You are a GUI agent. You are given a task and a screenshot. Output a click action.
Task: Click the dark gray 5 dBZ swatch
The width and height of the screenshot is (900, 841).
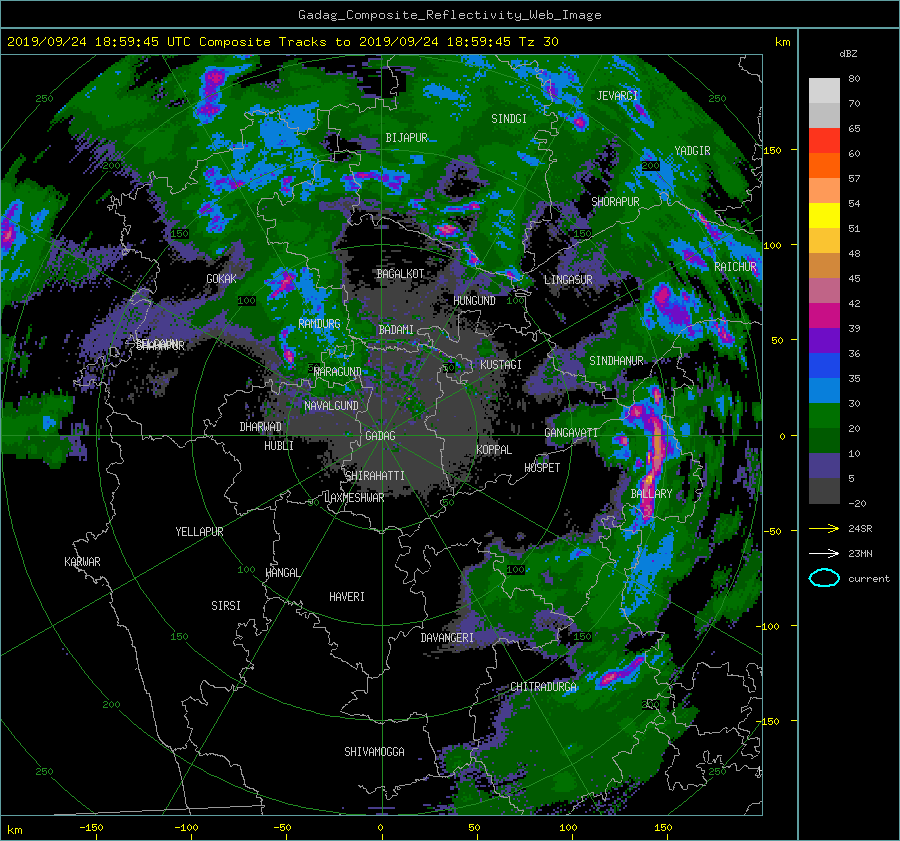coord(824,491)
